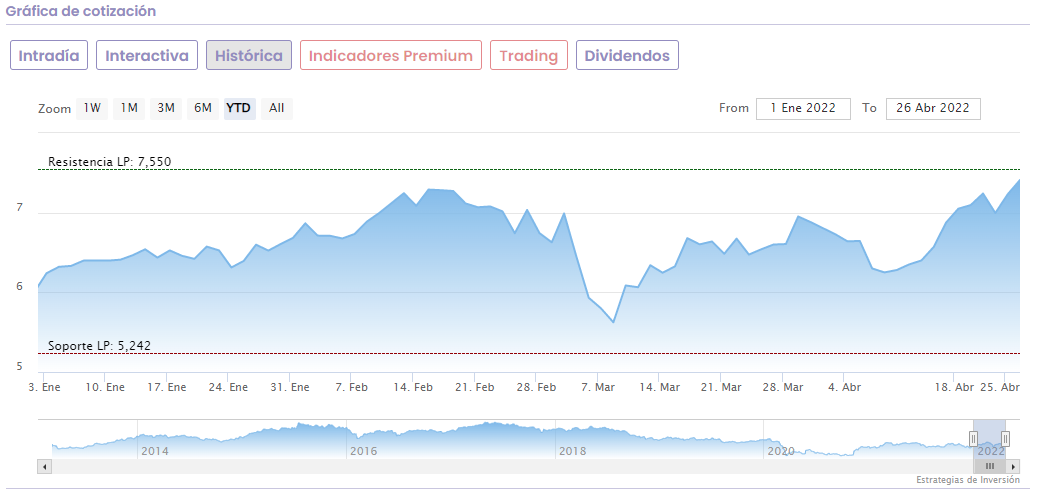The height and width of the screenshot is (497, 1039).
Task: Choose the 6M zoom range
Action: click(x=203, y=108)
